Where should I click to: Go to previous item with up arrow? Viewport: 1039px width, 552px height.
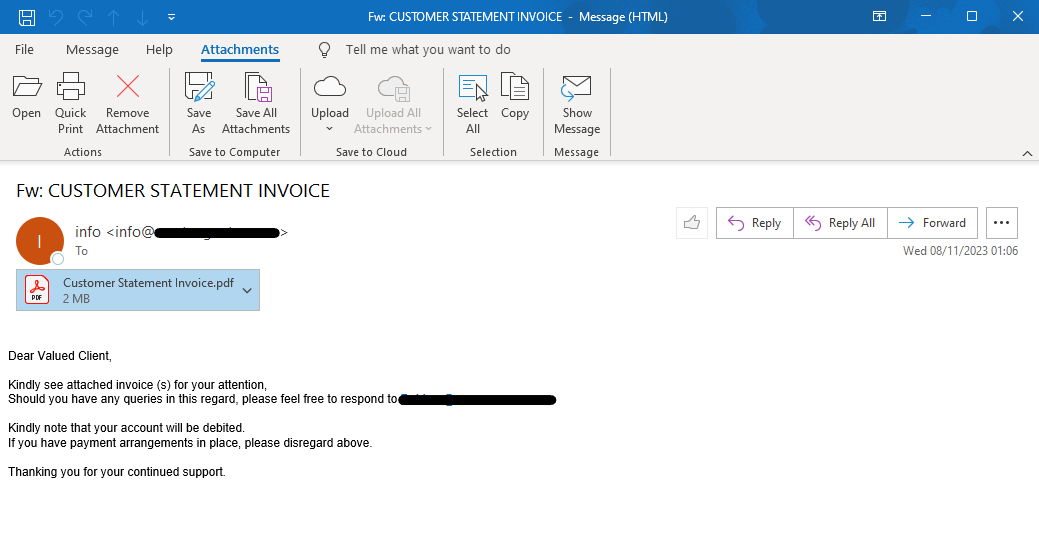pos(114,17)
